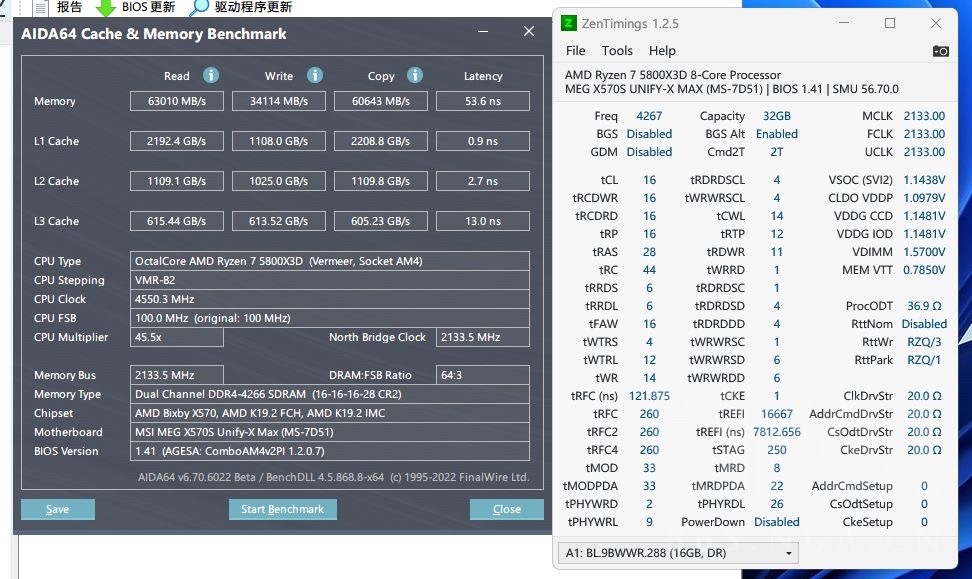This screenshot has width=972, height=579.
Task: Click the Memory Read speed 63010 MB/s field
Action: (176, 100)
